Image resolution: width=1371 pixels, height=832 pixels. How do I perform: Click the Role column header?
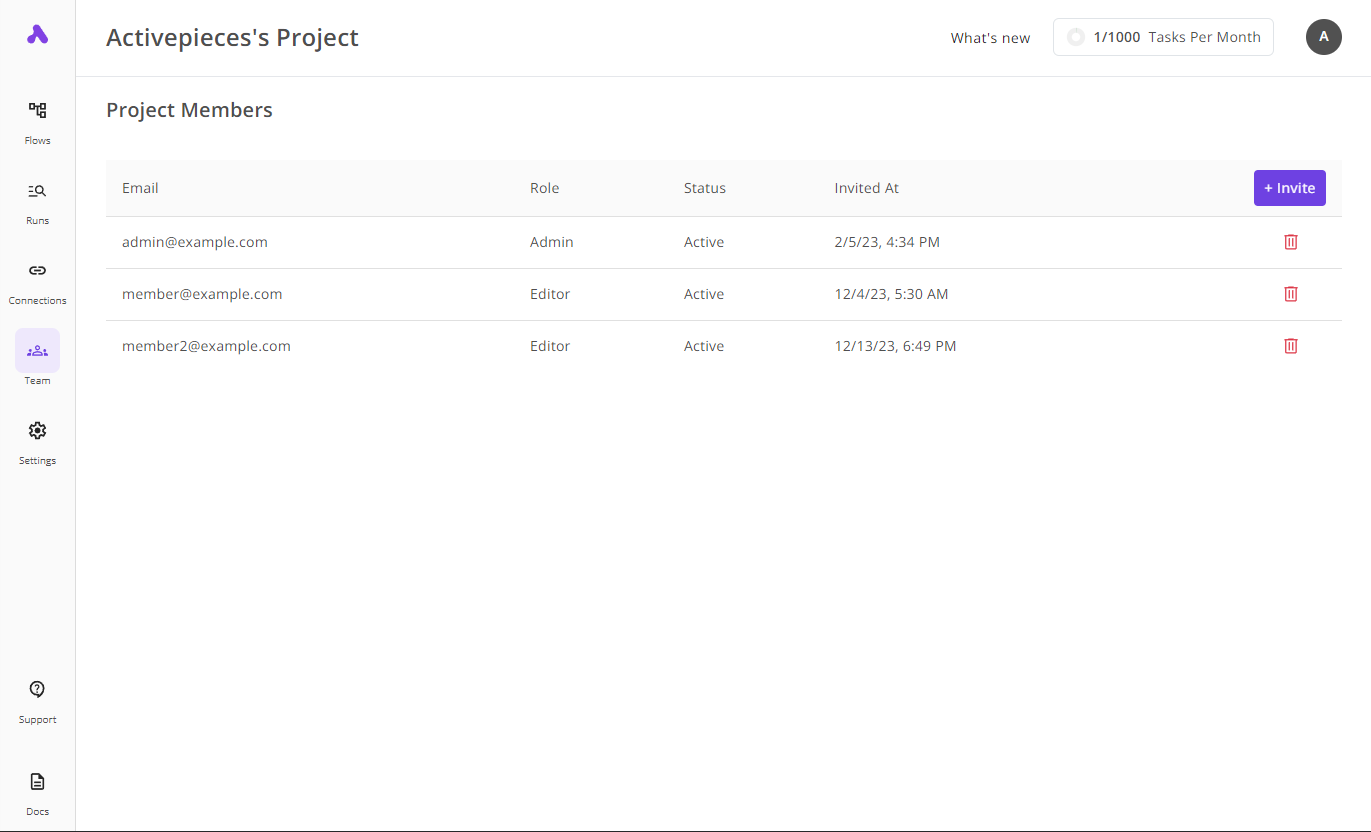(544, 188)
